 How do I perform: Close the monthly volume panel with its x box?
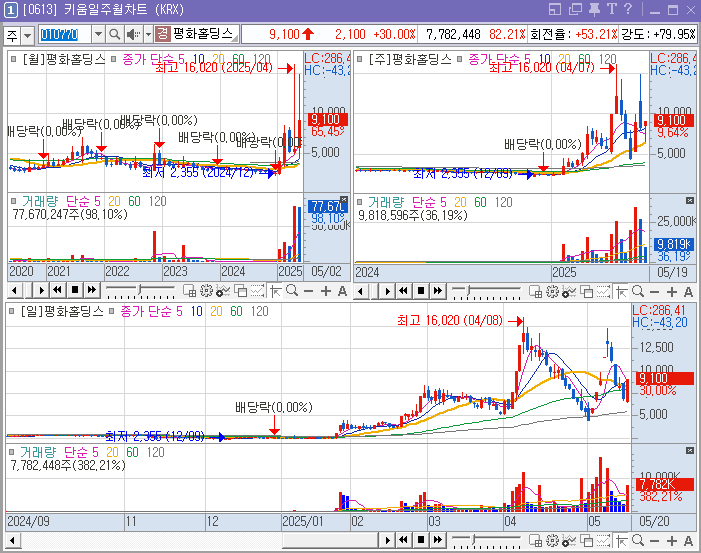[x=343, y=199]
